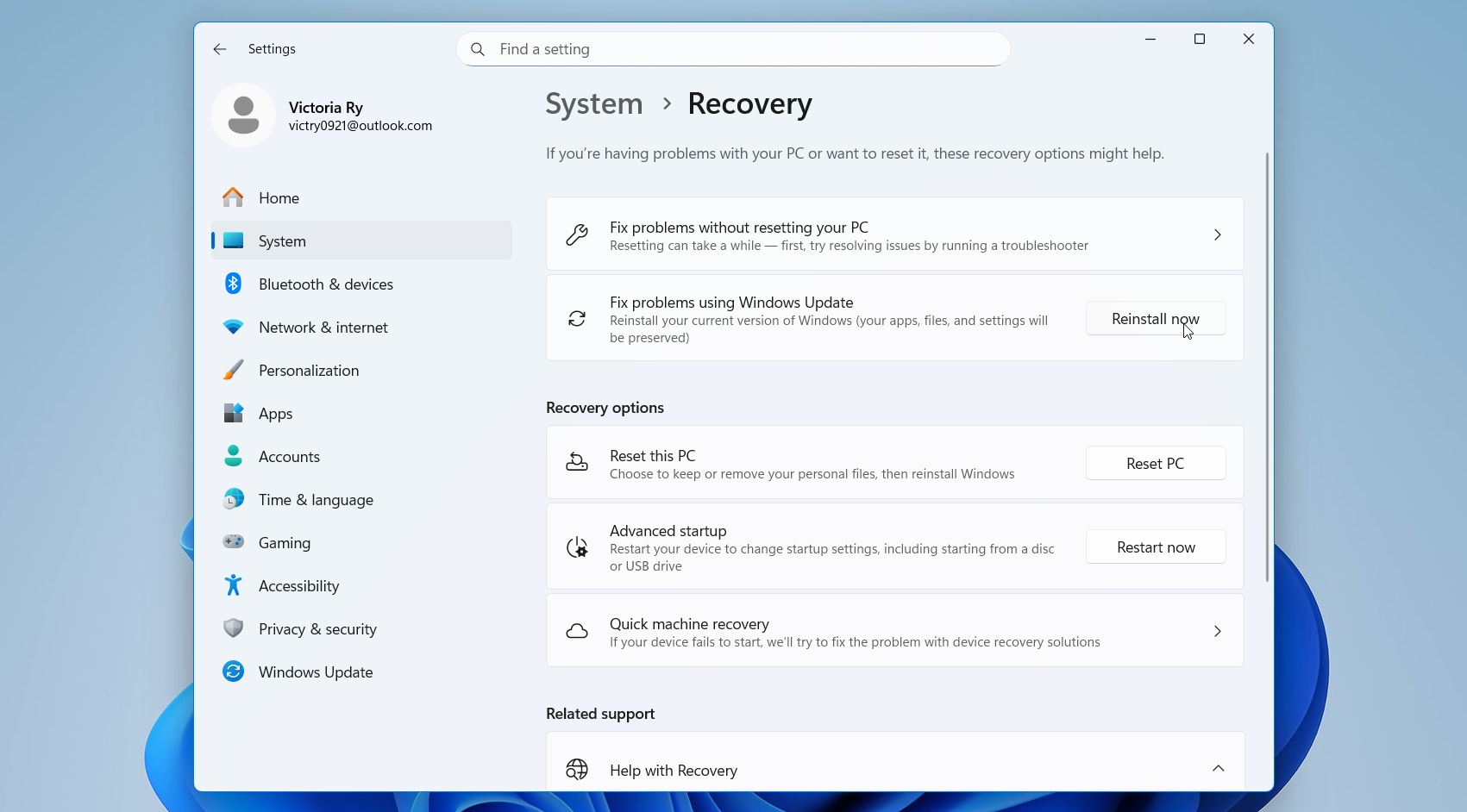Click the back arrow in Settings header
Viewport: 1467px width, 812px height.
pyautogui.click(x=220, y=49)
